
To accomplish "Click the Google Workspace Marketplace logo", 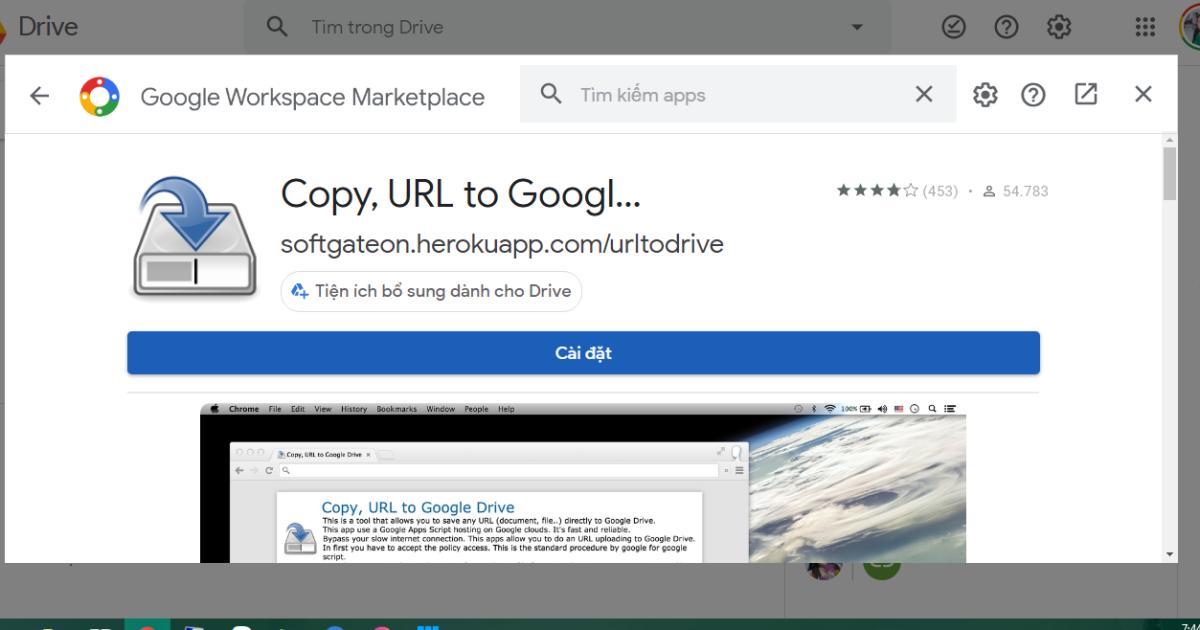I will (x=100, y=96).
